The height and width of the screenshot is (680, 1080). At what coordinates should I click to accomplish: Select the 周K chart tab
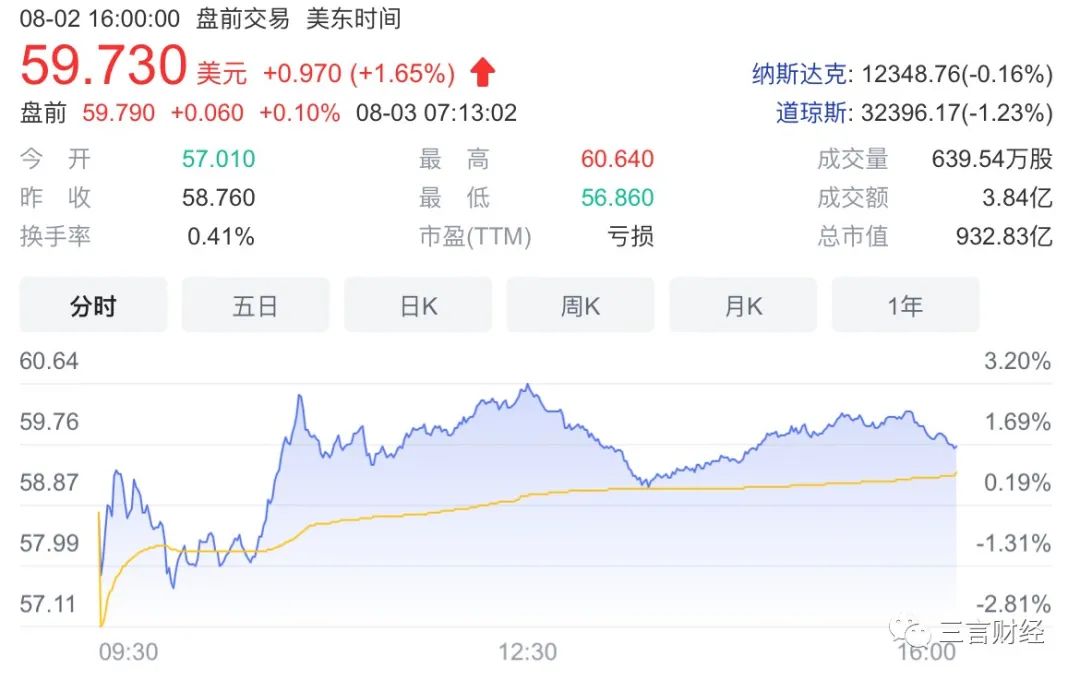click(x=580, y=306)
